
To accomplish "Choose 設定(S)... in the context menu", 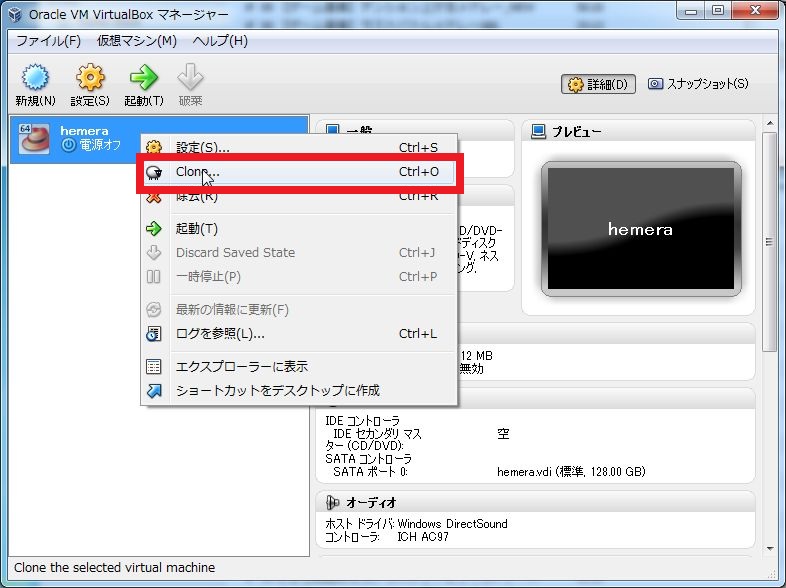I will [299, 147].
